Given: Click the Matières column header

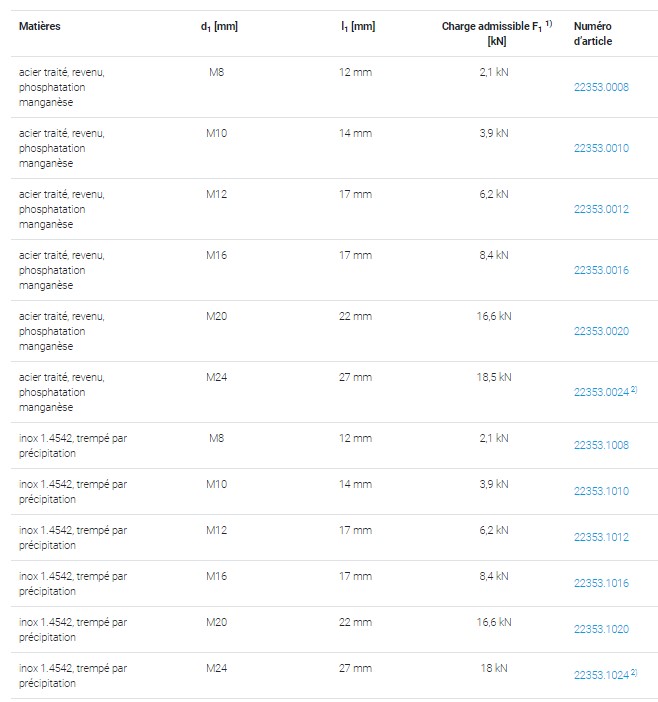Looking at the screenshot, I should point(39,26).
